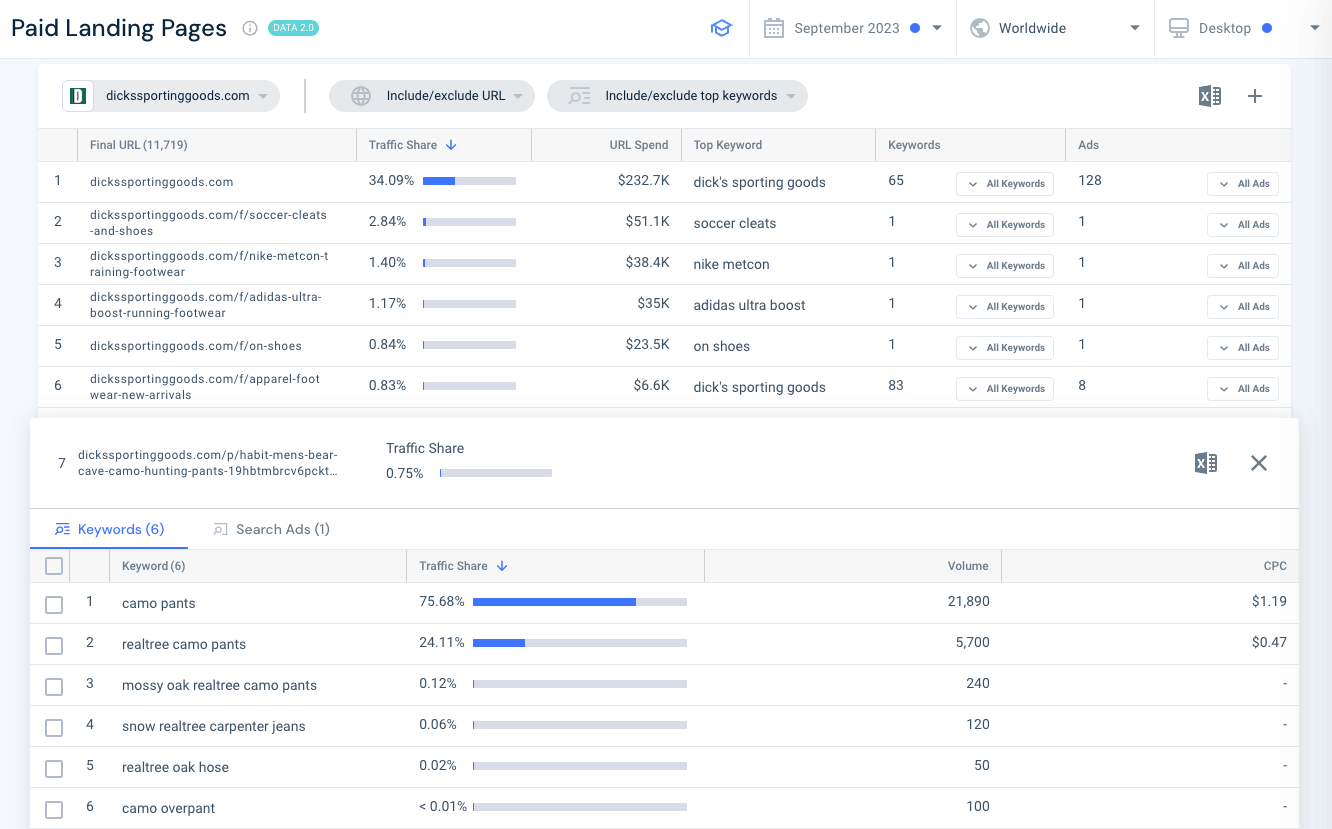Switch to the Search Ads tab
The width and height of the screenshot is (1332, 829).
(x=271, y=529)
